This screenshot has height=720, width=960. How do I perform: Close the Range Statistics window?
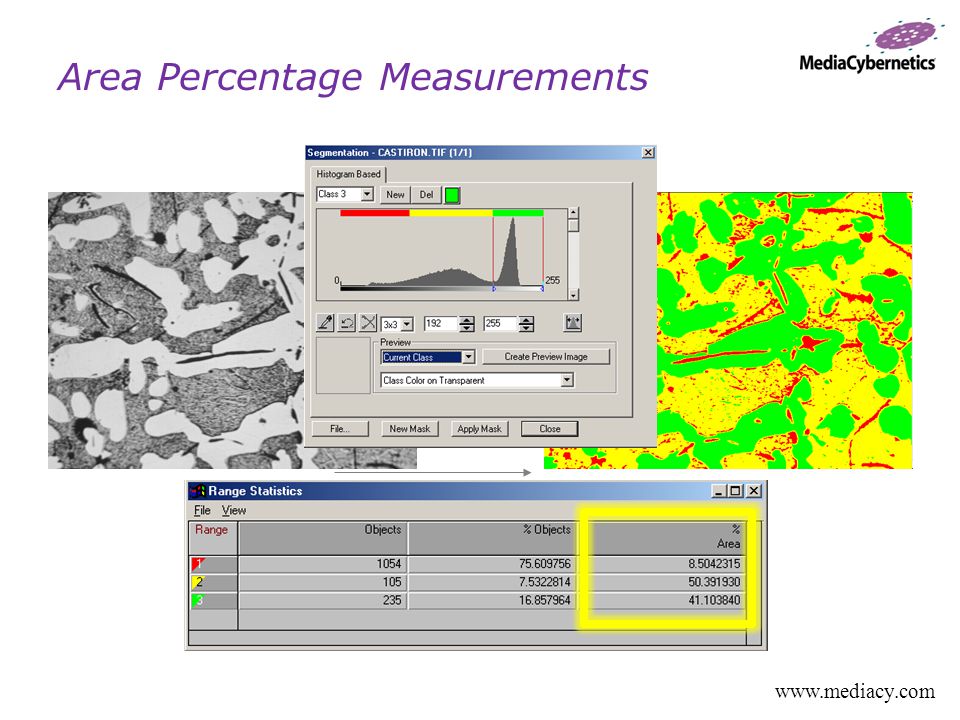[x=754, y=490]
